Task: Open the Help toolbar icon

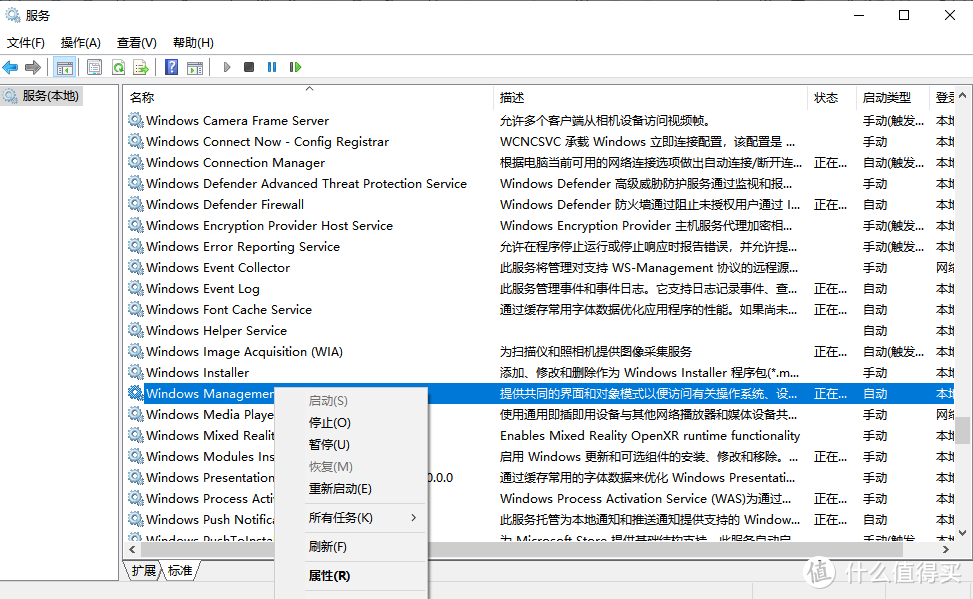Action: [x=171, y=67]
